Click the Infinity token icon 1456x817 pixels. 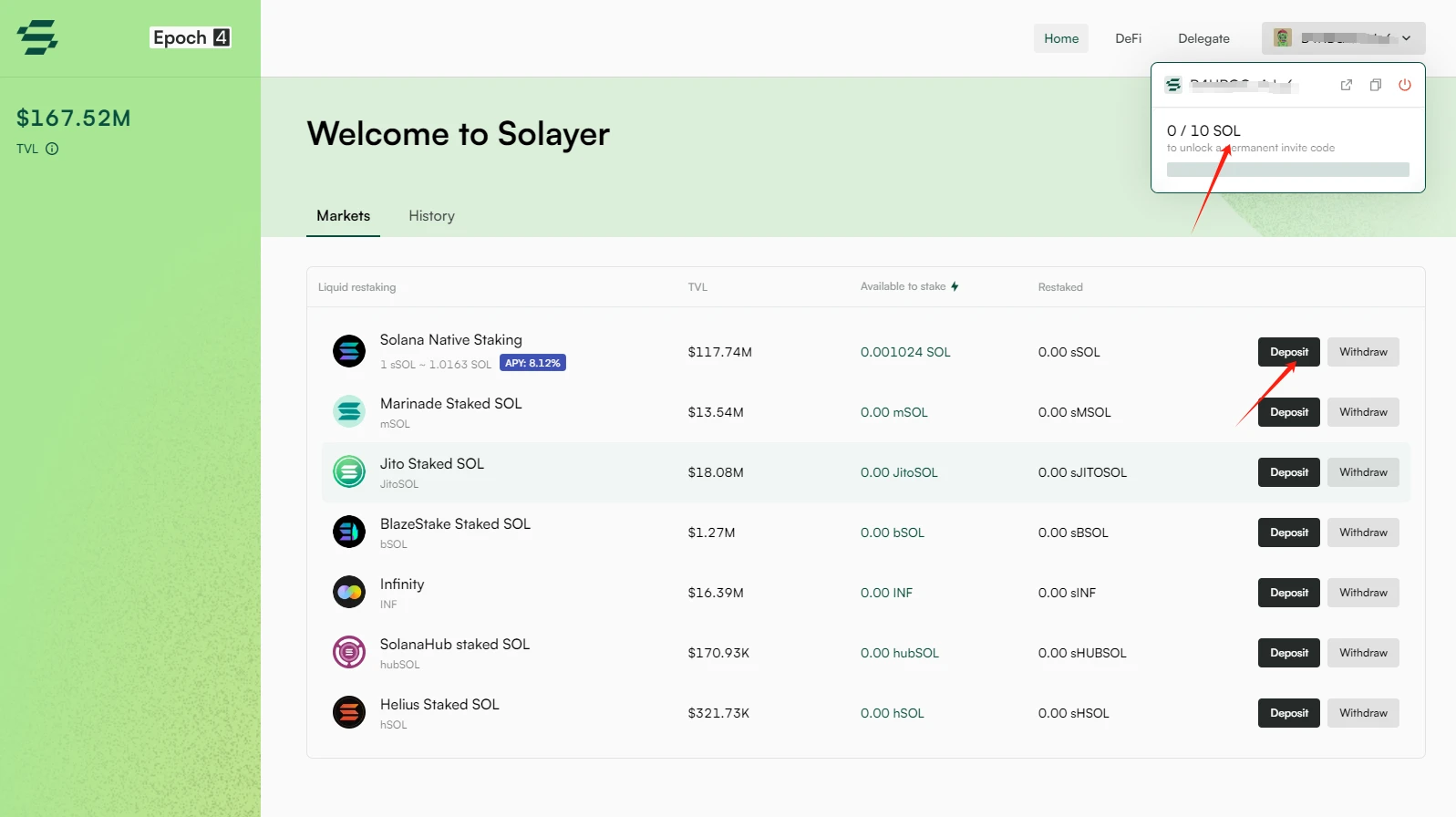click(x=348, y=592)
